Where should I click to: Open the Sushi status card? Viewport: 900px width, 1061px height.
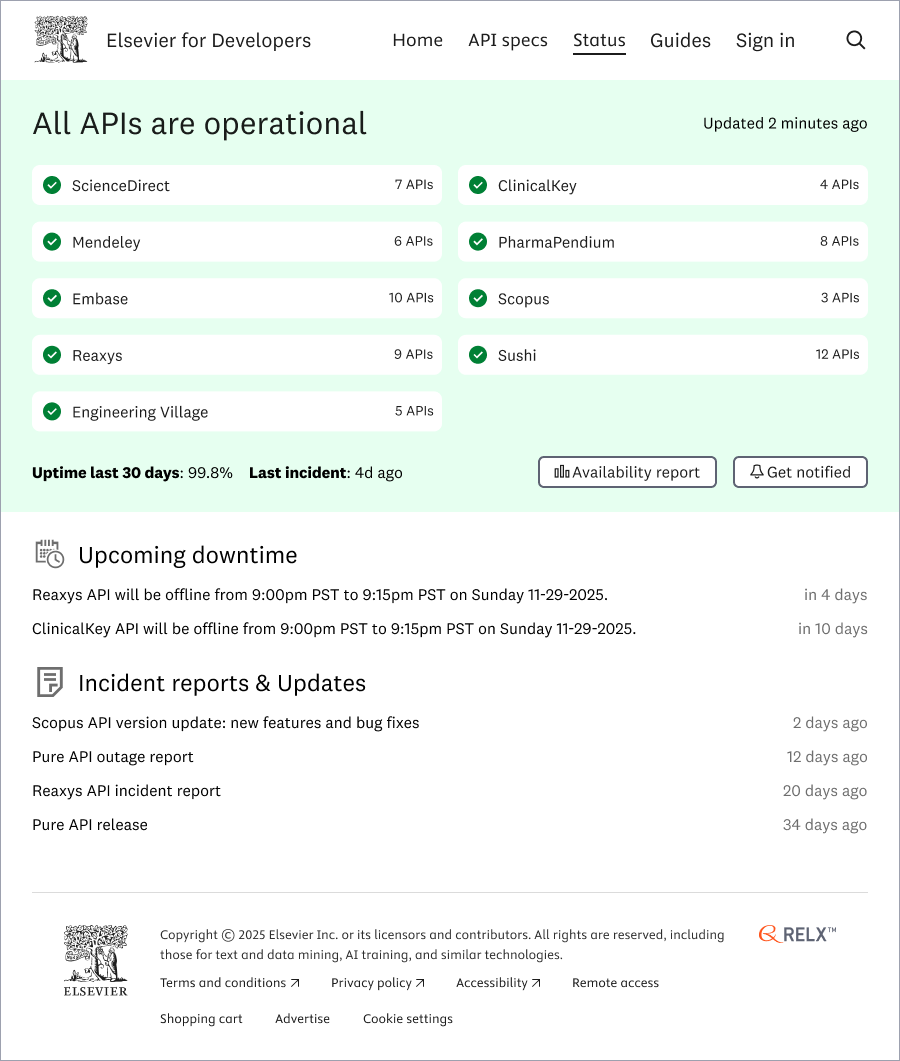(663, 355)
